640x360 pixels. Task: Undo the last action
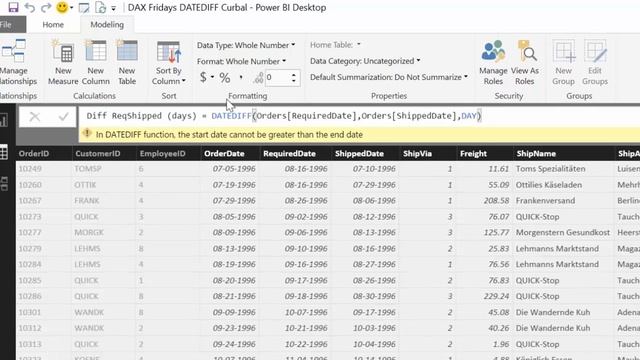29,7
